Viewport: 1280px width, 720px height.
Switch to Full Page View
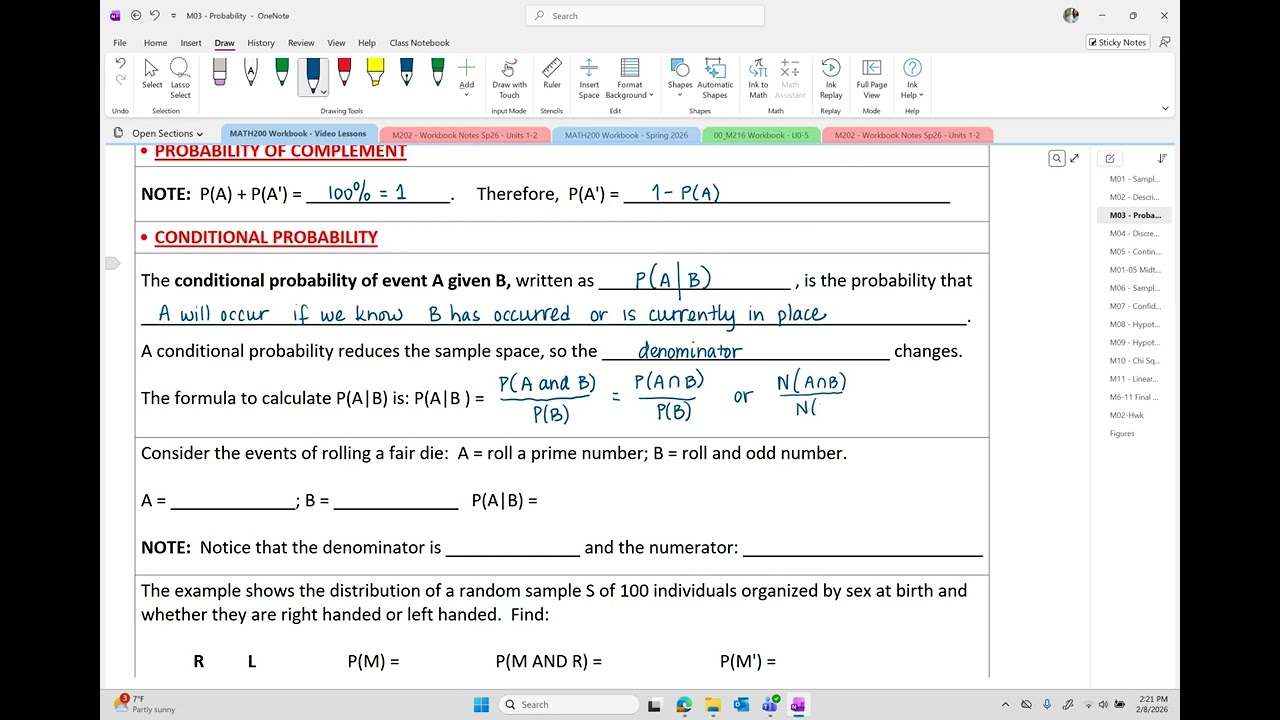(x=872, y=77)
